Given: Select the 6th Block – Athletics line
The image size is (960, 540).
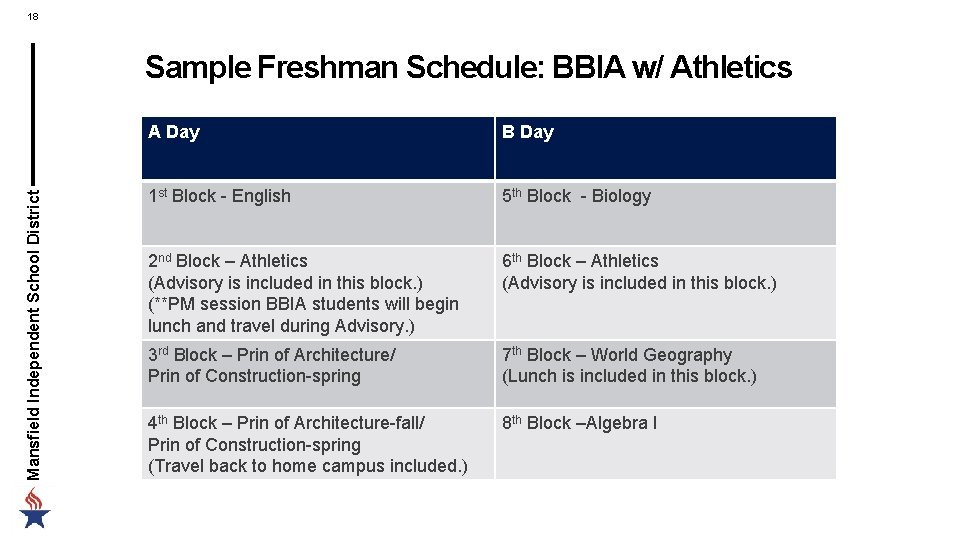Looking at the screenshot, I should 581,261.
